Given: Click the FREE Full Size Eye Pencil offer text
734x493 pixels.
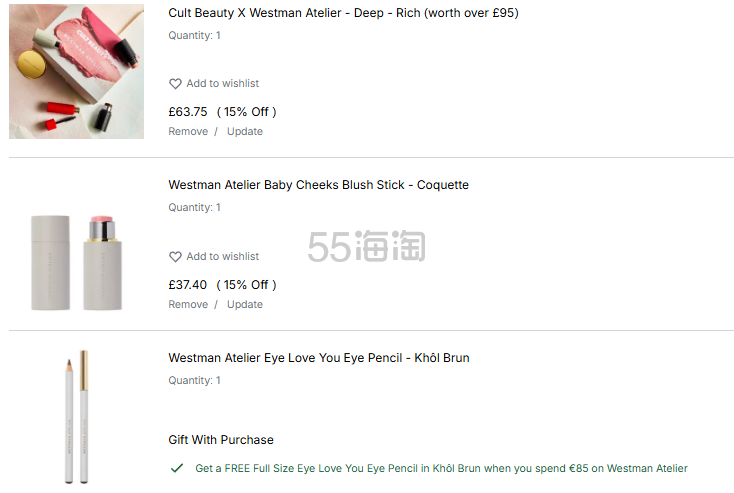Looking at the screenshot, I should click(441, 468).
